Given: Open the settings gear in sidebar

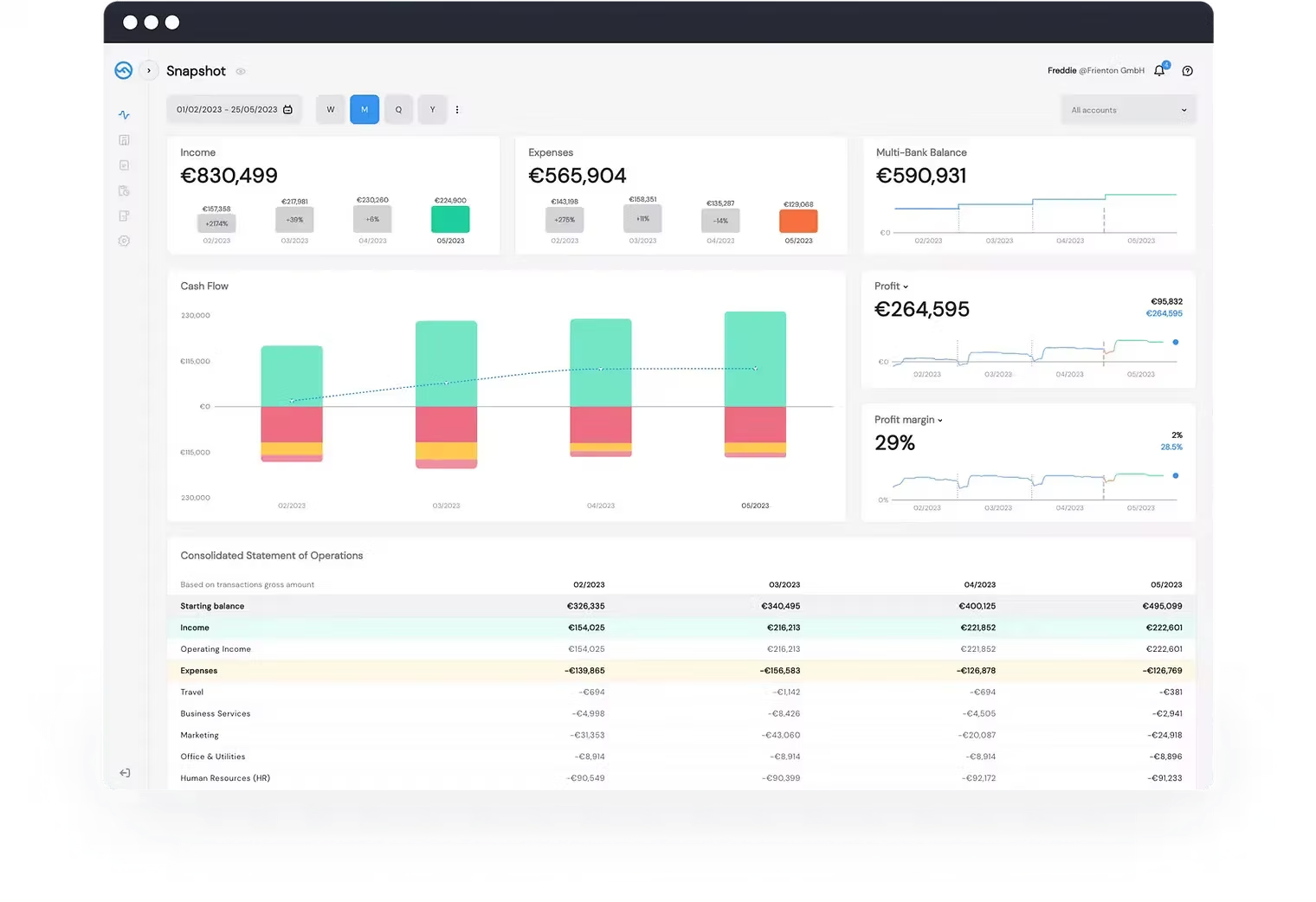Looking at the screenshot, I should (x=124, y=242).
